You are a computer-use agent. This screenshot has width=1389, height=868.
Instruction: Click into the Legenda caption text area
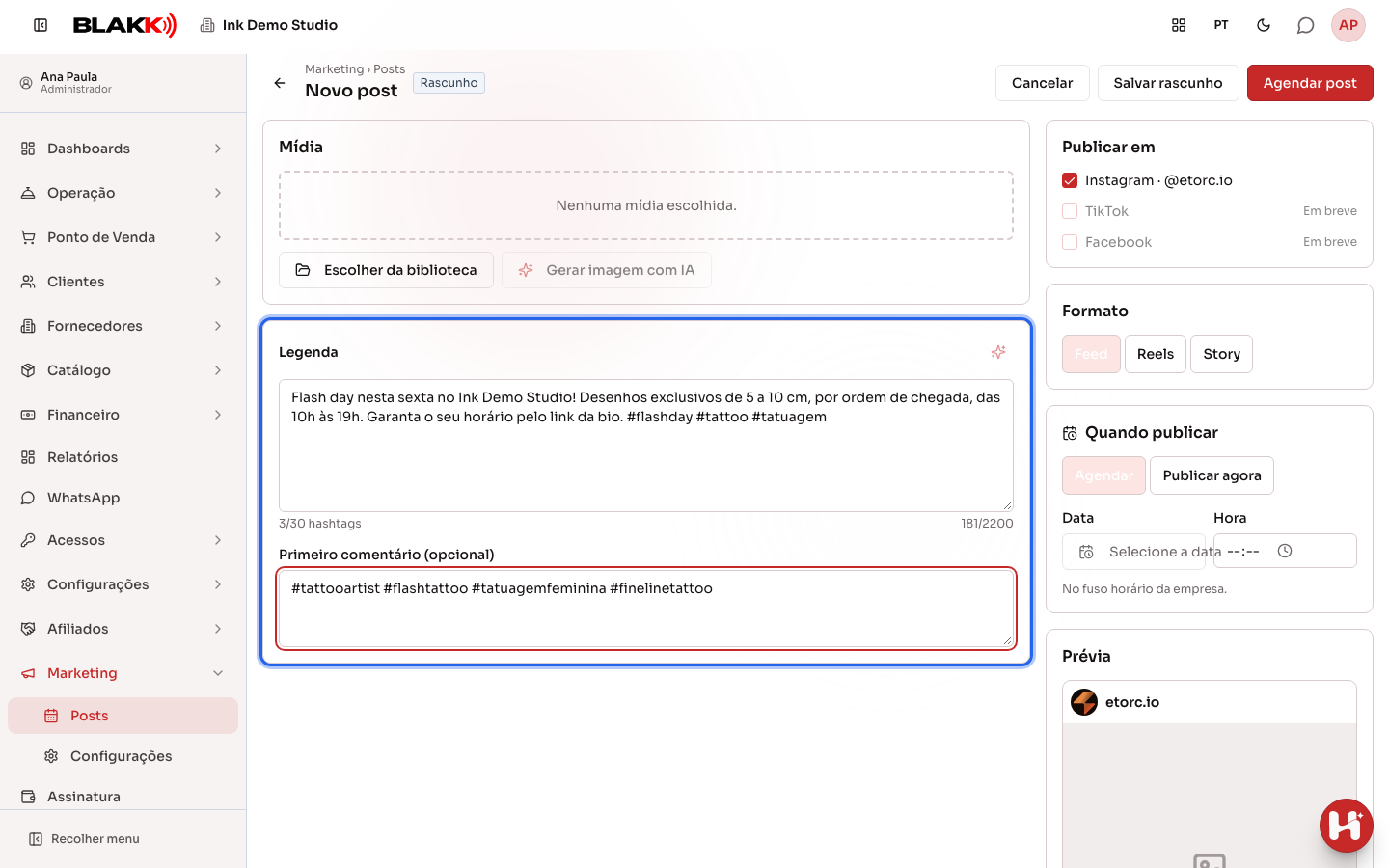646,446
